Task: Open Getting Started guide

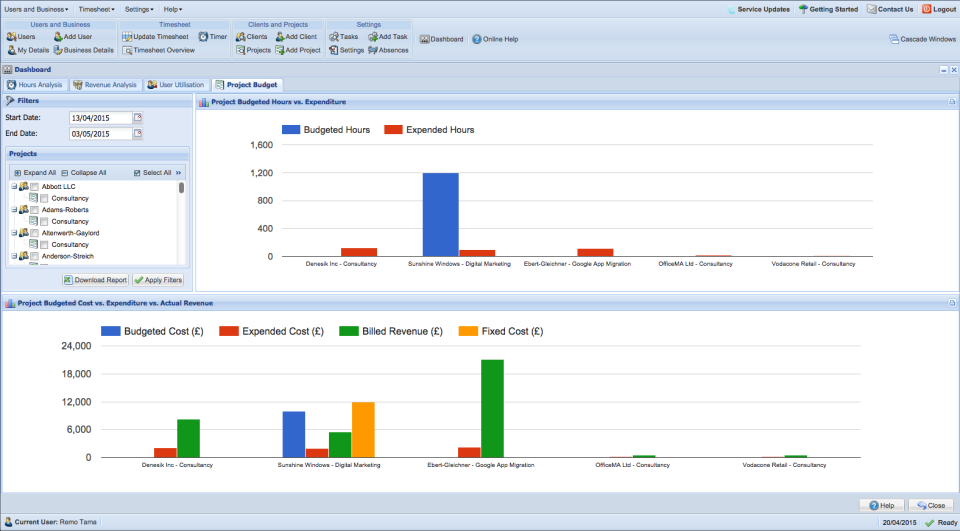Action: click(x=828, y=9)
